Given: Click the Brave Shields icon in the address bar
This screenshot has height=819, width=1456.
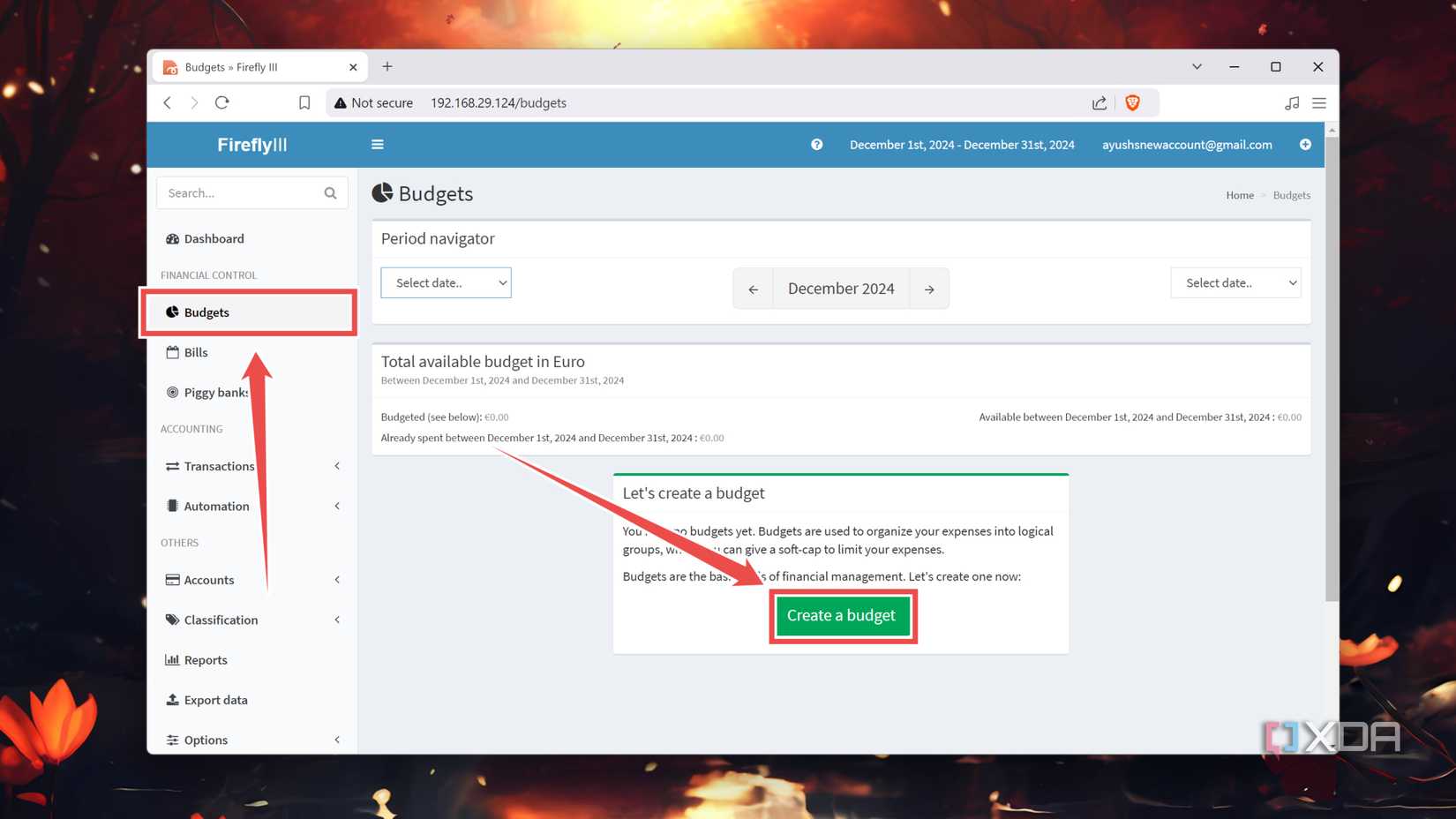Looking at the screenshot, I should click(x=1132, y=102).
